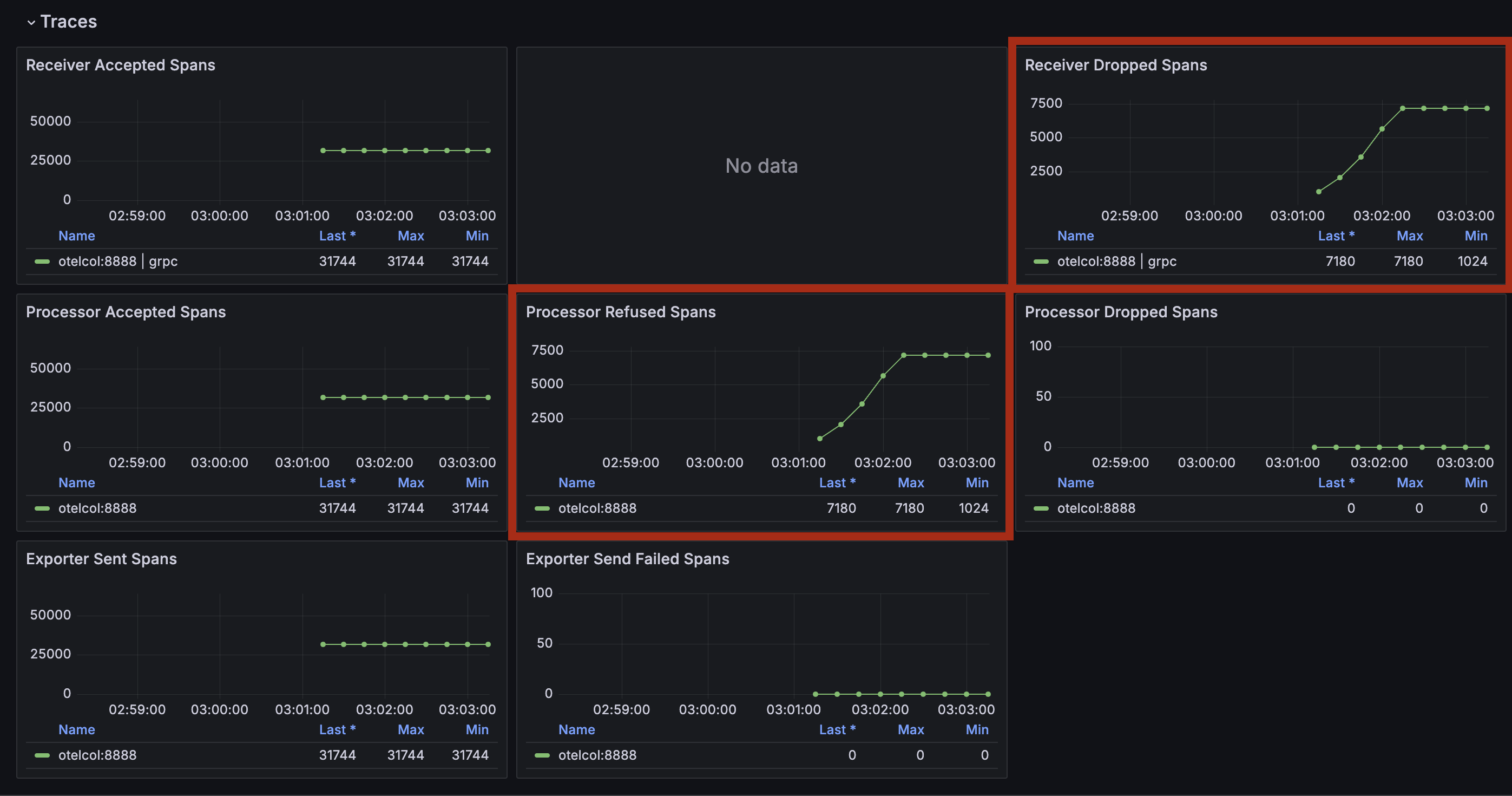Open the Receiver Dropped Spans panel title
Image resolution: width=1512 pixels, height=796 pixels.
(1116, 65)
